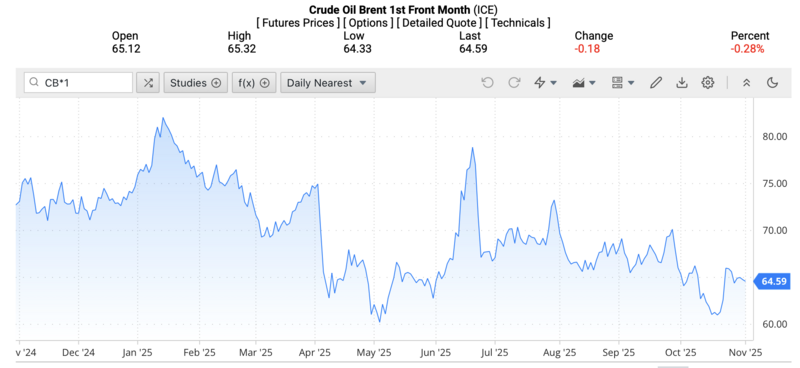
Task: Click the undo arrow icon
Action: click(x=487, y=83)
